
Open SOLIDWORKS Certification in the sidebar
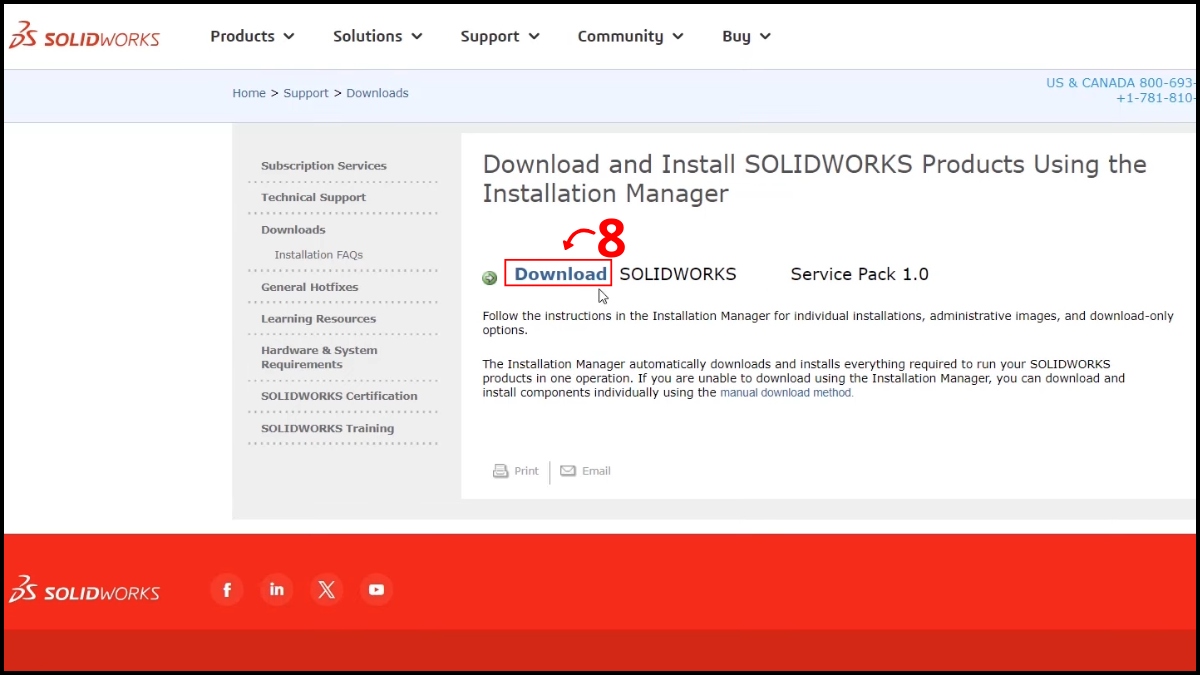point(339,396)
